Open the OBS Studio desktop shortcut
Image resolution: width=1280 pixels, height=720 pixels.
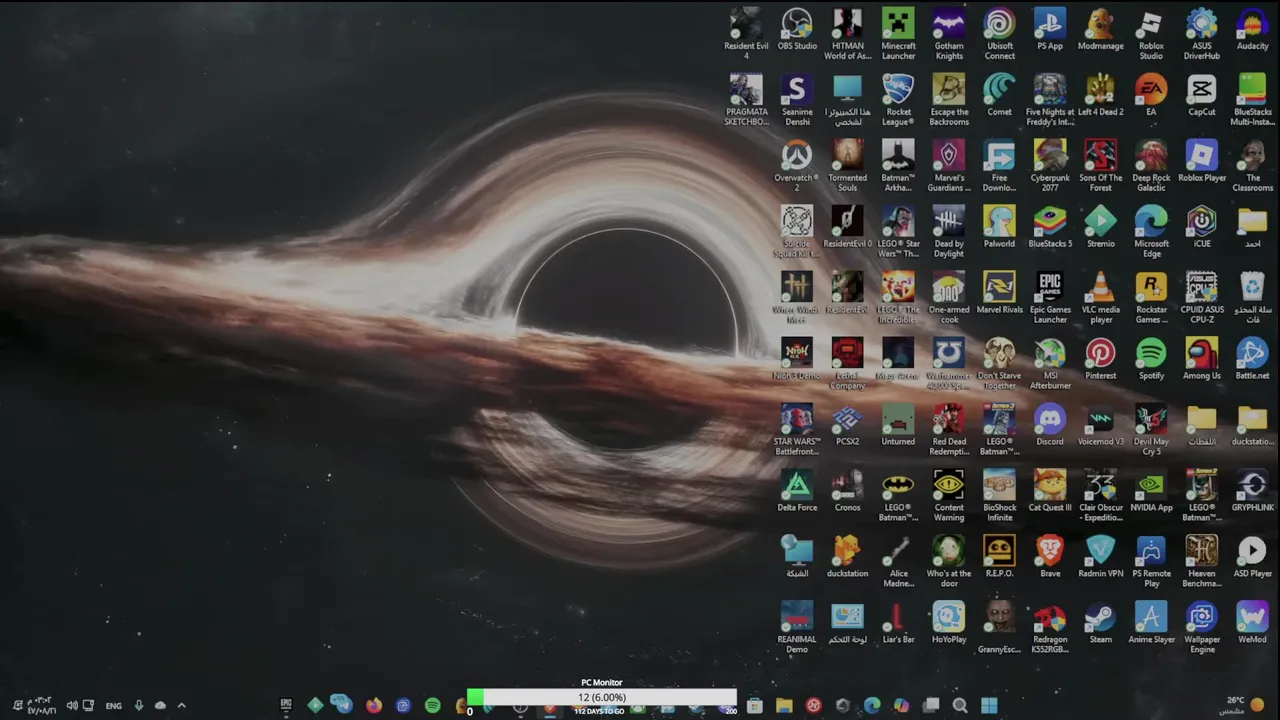tap(797, 29)
